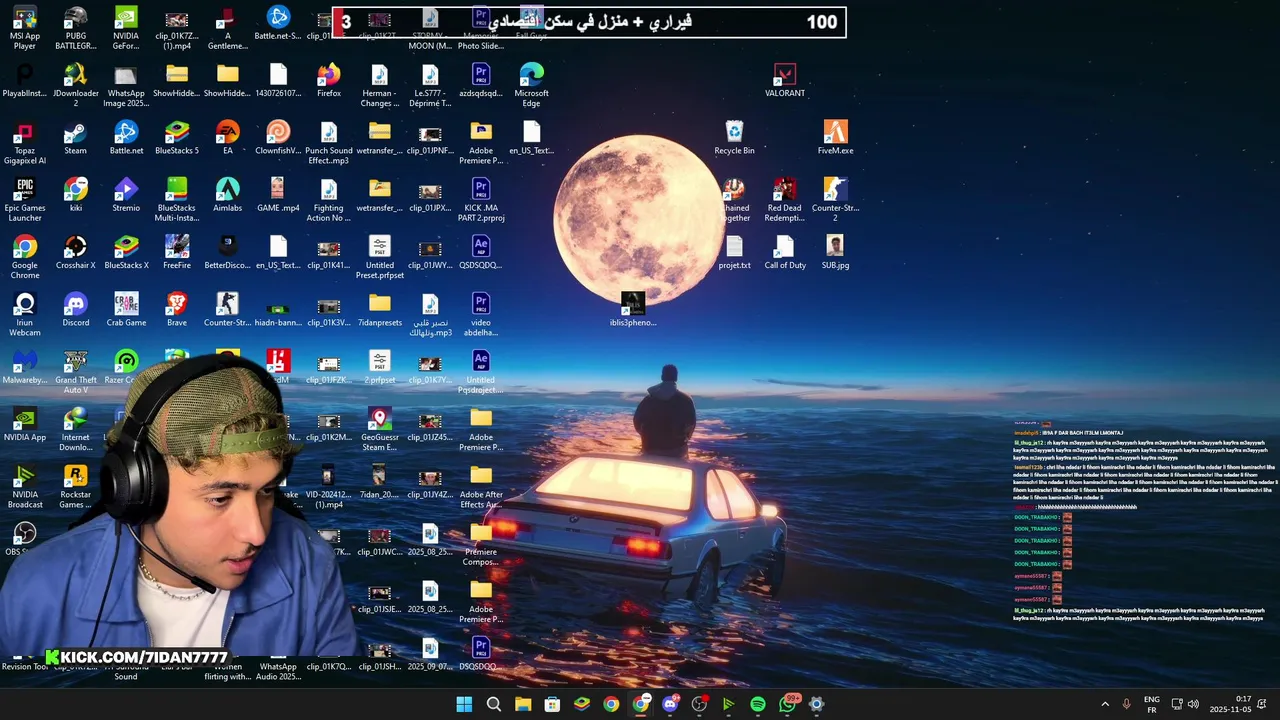Open WhatsApp from the taskbar

(787, 704)
